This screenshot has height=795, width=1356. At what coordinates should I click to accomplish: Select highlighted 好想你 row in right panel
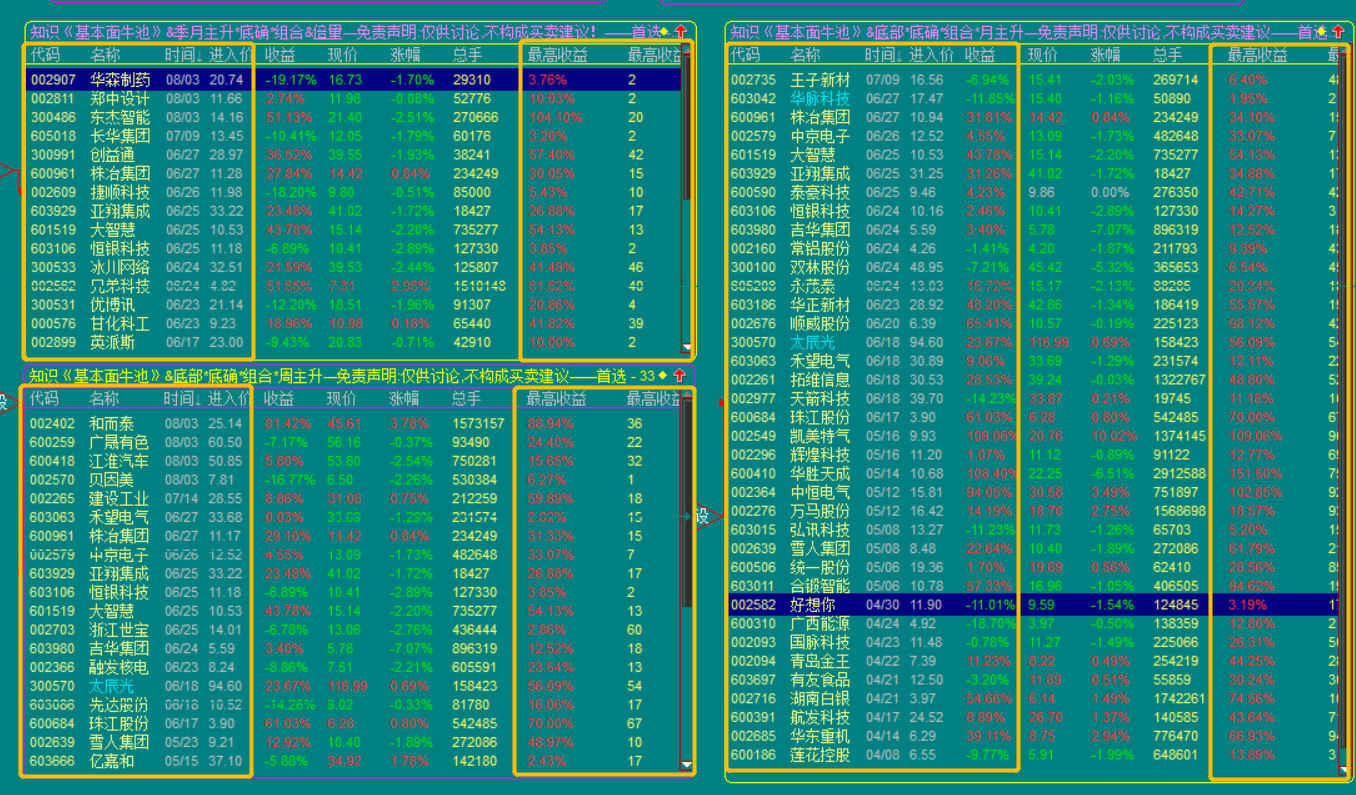pyautogui.click(x=1034, y=605)
